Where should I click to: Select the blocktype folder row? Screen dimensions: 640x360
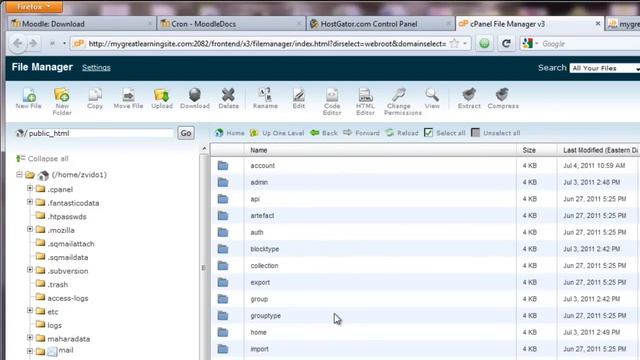point(424,249)
